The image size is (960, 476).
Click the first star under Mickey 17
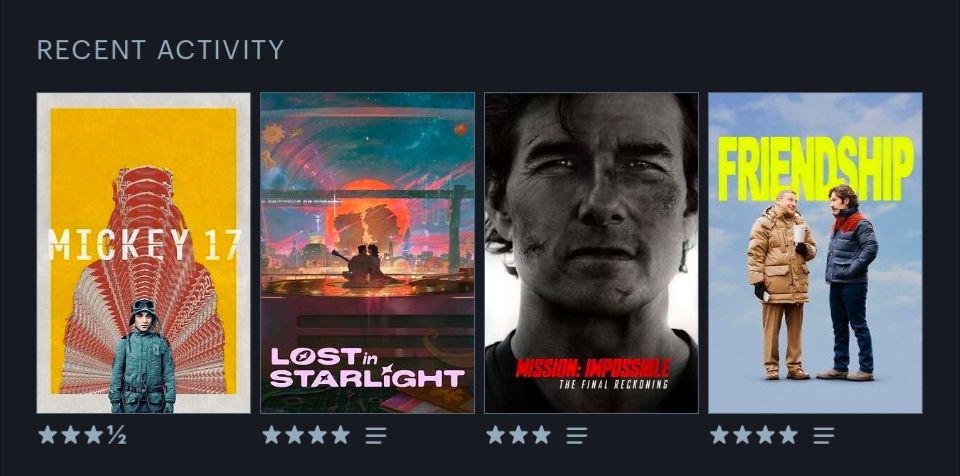tap(48, 435)
